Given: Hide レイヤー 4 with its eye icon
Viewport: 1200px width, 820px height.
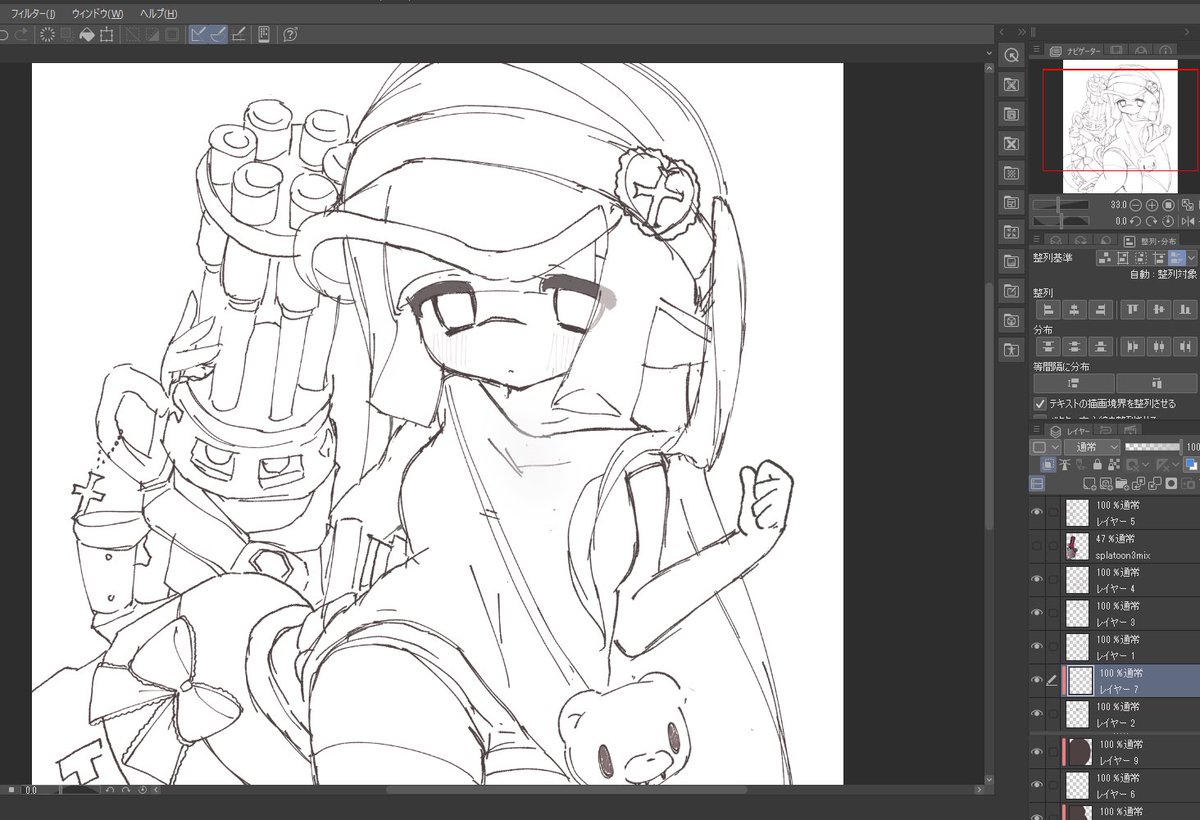Looking at the screenshot, I should pyautogui.click(x=1037, y=579).
